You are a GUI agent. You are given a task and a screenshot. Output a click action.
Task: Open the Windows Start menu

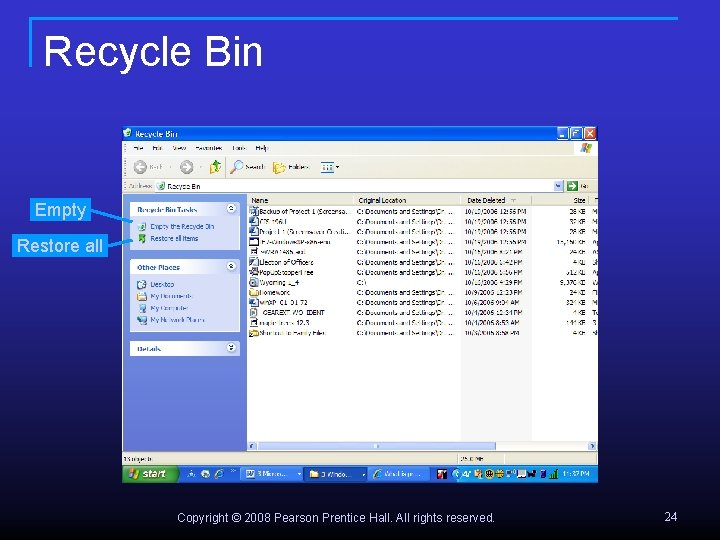(x=150, y=474)
